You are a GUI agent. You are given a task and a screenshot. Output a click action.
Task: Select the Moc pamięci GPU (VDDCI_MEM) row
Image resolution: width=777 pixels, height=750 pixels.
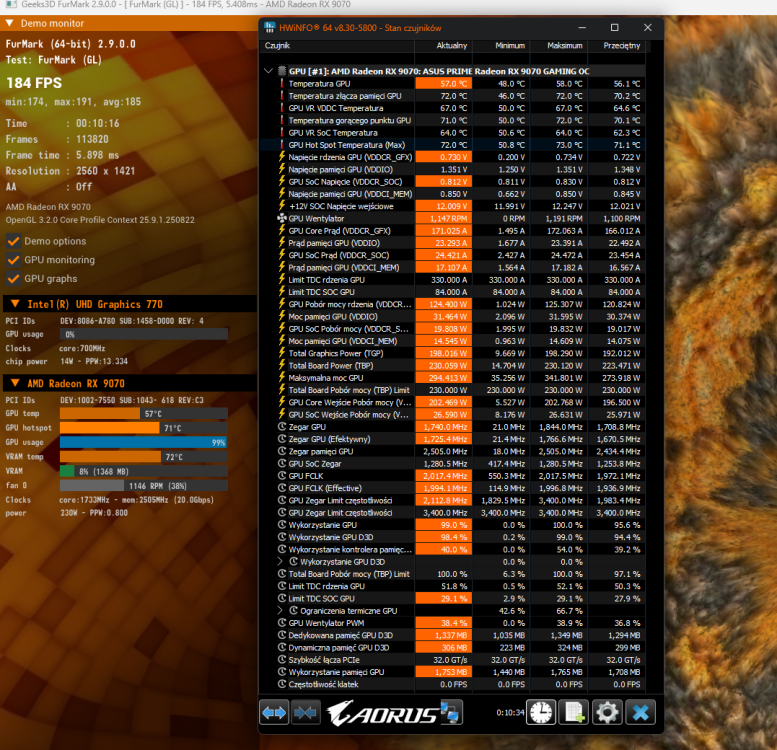(453, 341)
